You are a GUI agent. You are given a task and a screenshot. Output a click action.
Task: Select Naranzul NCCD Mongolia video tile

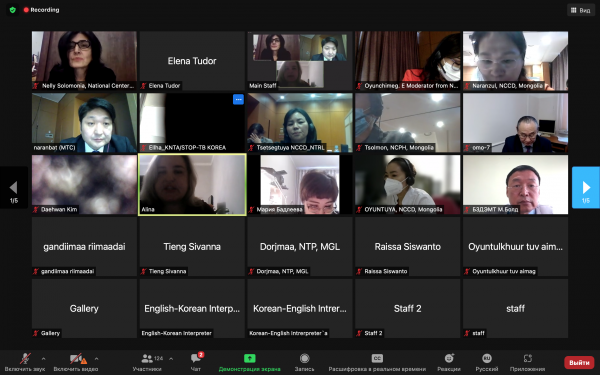click(x=515, y=60)
